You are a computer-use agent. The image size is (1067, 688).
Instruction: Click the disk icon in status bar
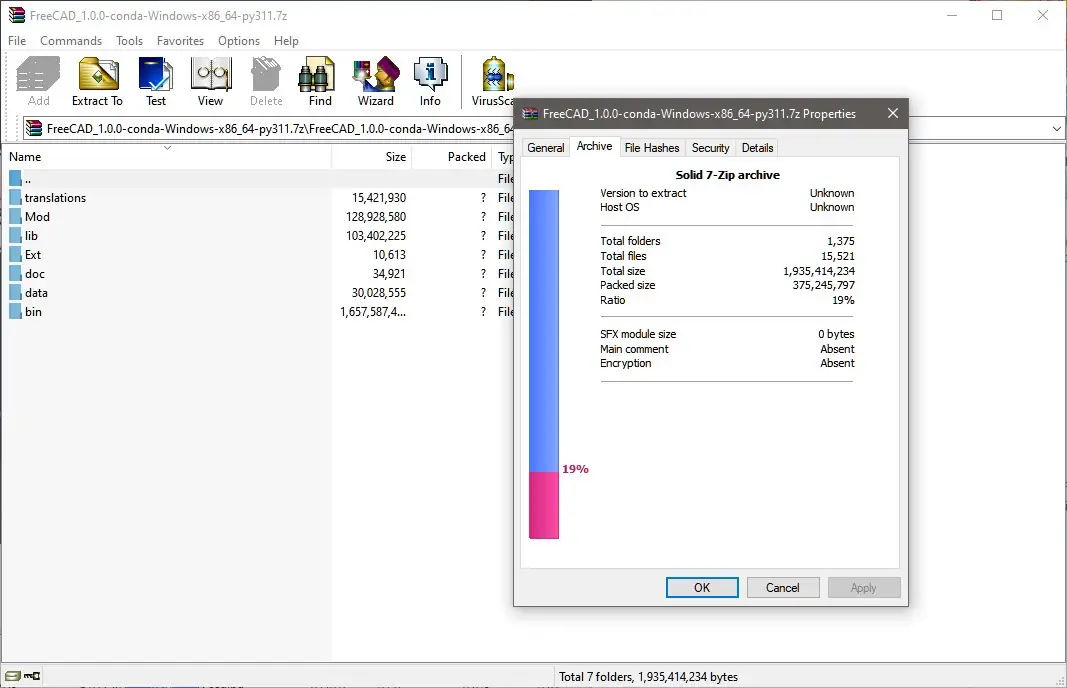(x=13, y=676)
